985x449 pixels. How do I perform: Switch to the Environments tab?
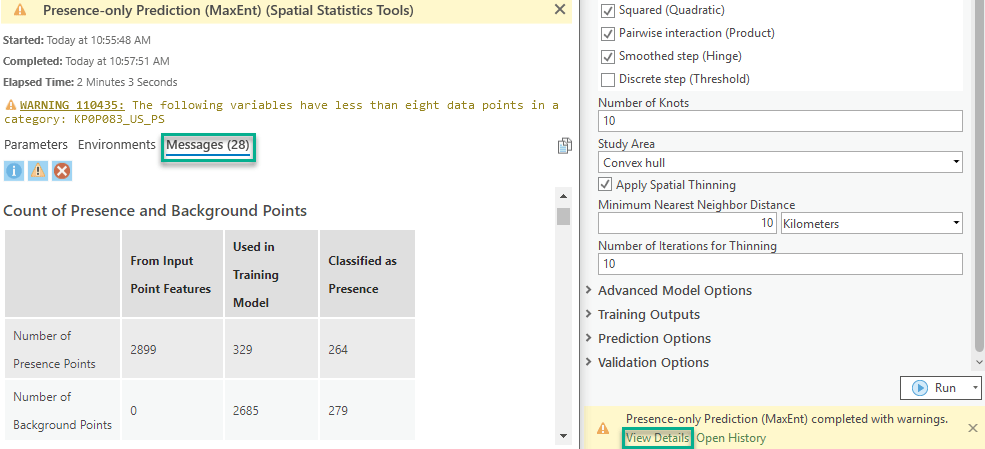117,145
